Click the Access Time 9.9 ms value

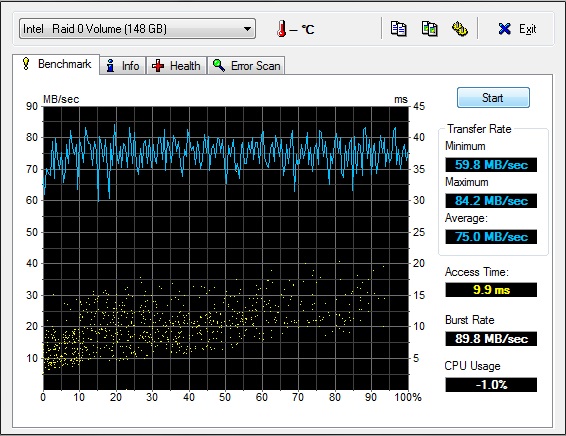click(x=491, y=290)
